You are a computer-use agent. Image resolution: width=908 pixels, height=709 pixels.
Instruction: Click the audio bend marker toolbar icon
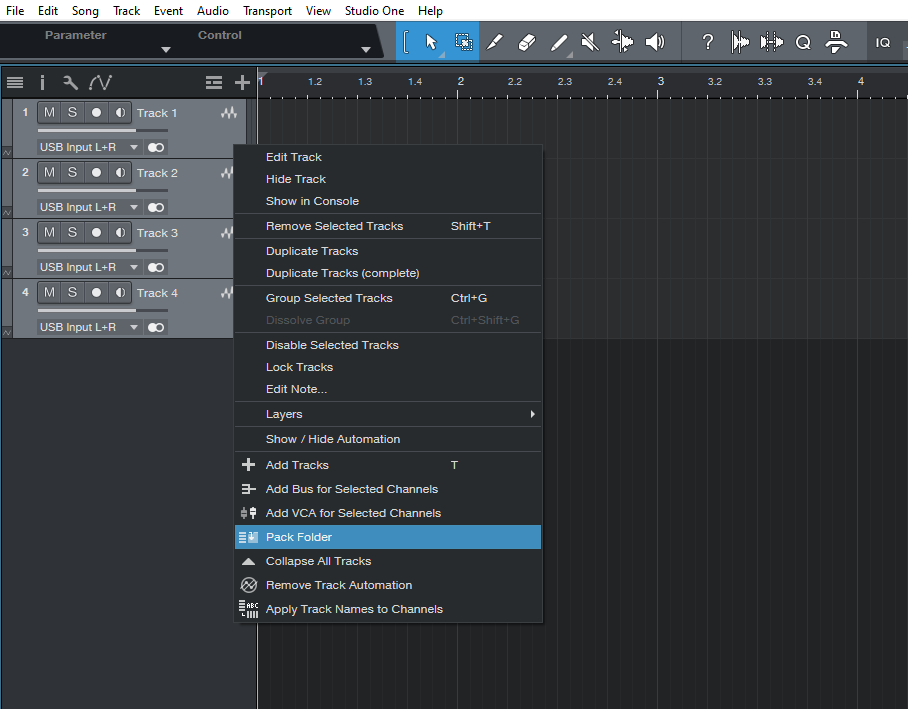739,42
